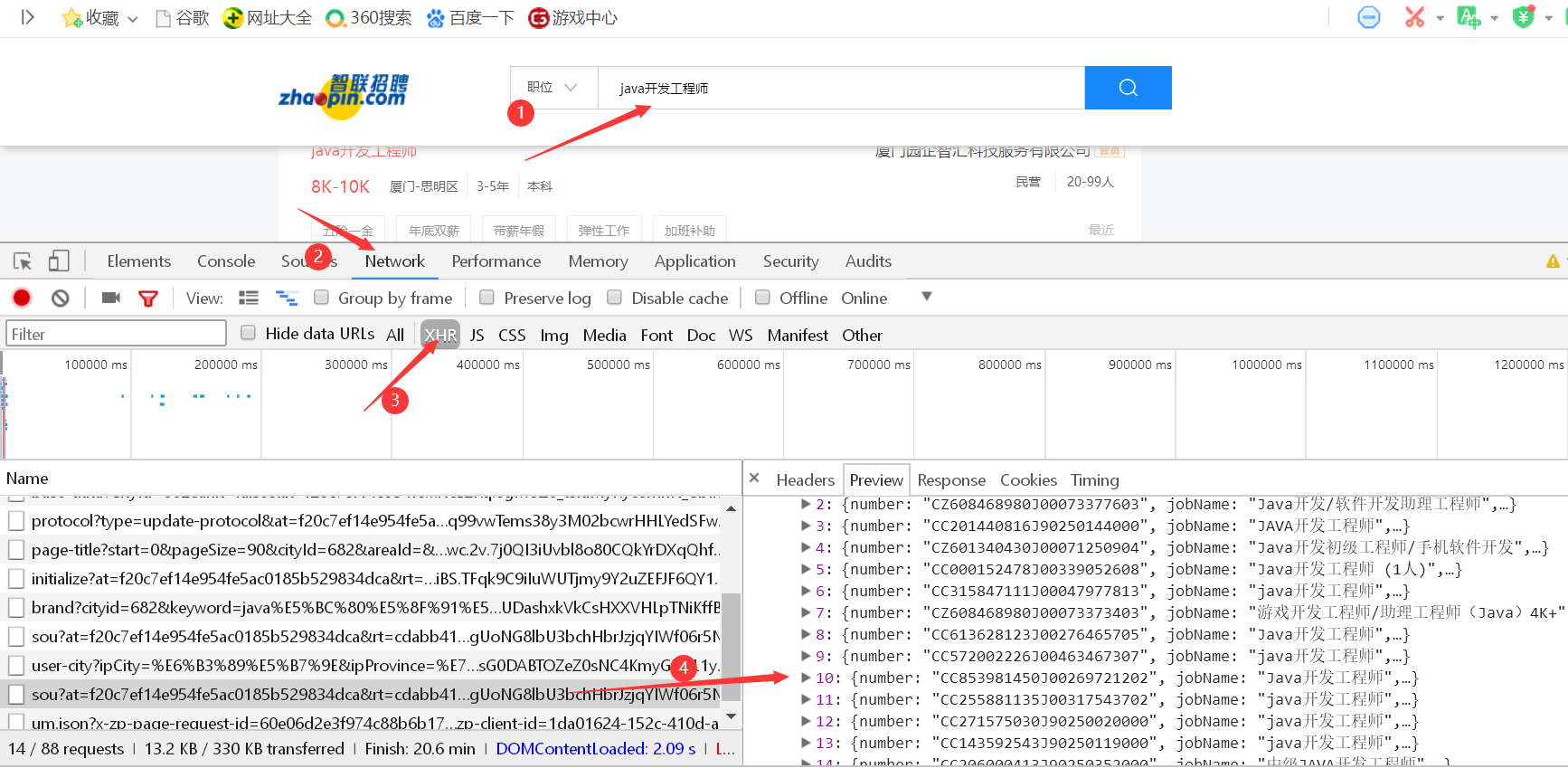Click the zhaopin.com logo
This screenshot has height=768, width=1568.
click(344, 96)
